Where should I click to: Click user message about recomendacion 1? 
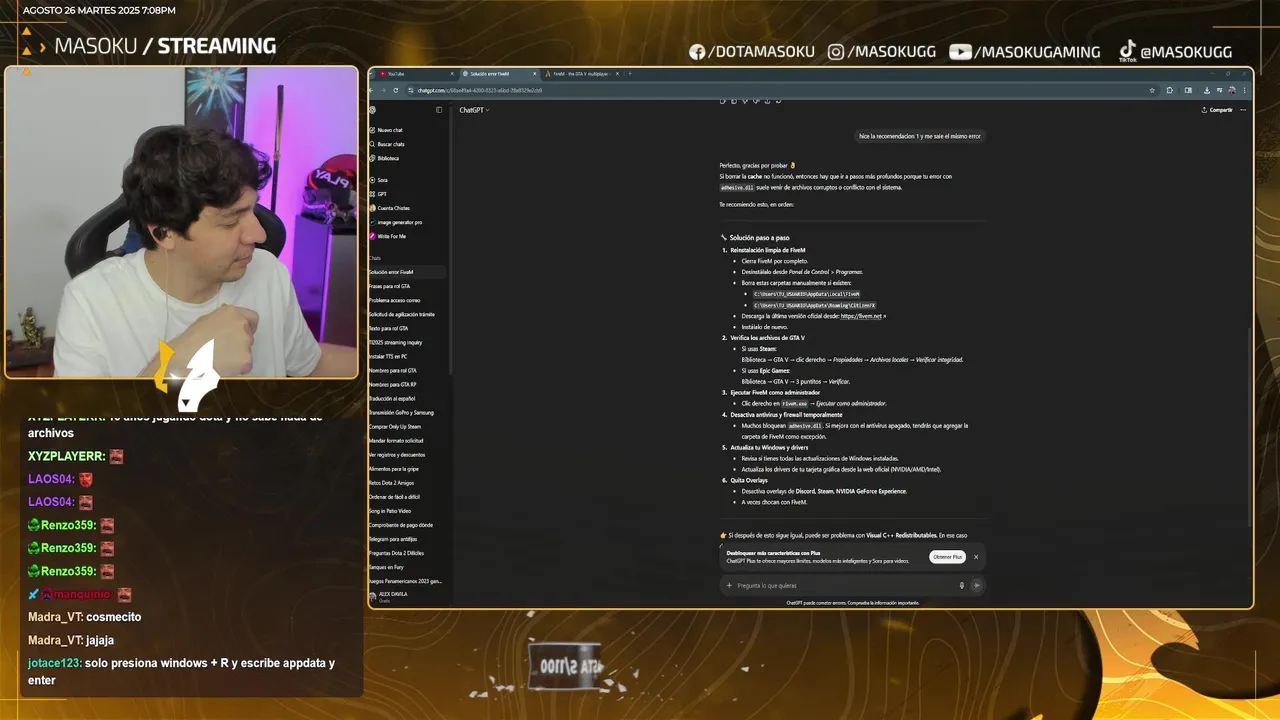point(920,135)
